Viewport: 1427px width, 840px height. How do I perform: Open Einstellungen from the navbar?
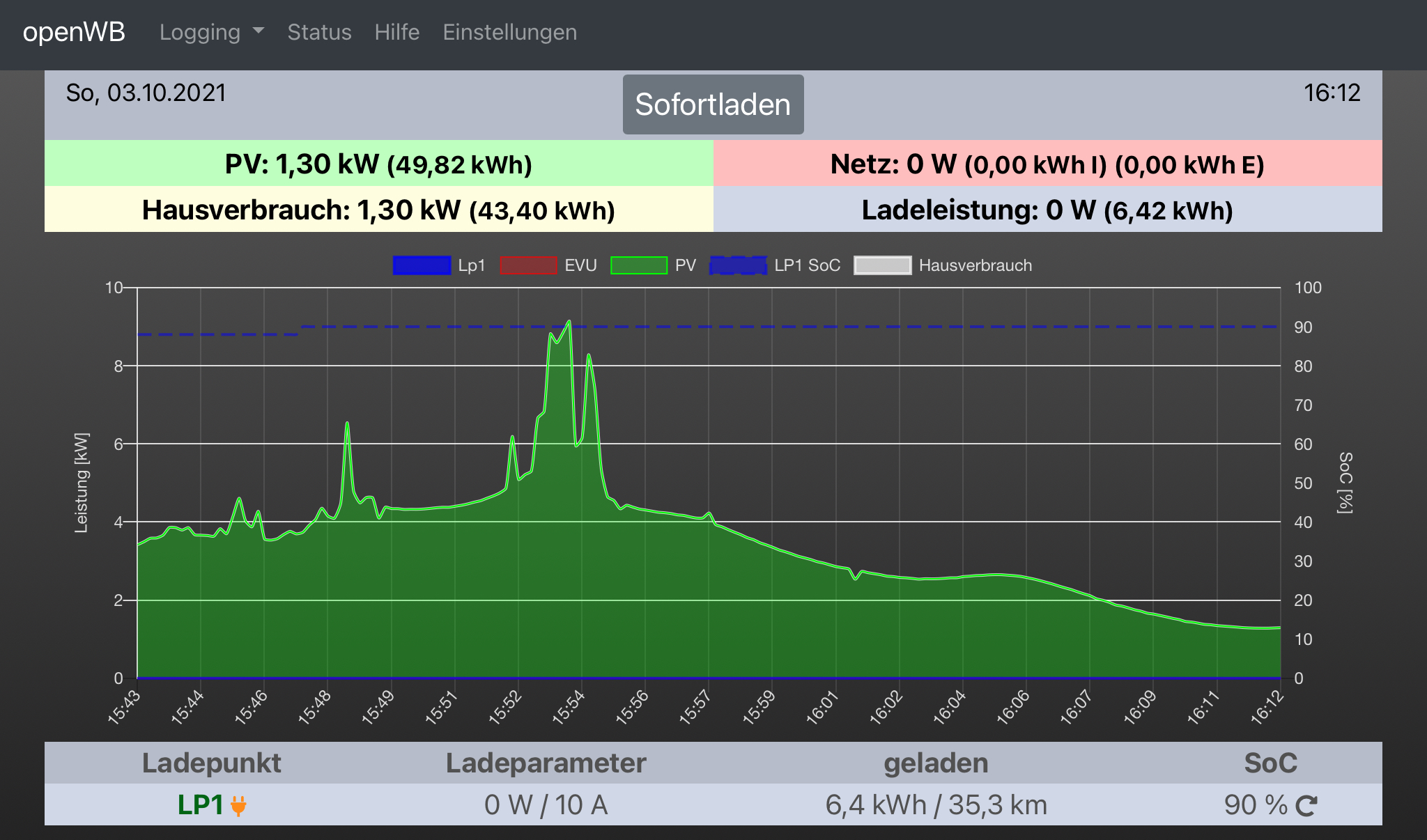509,32
